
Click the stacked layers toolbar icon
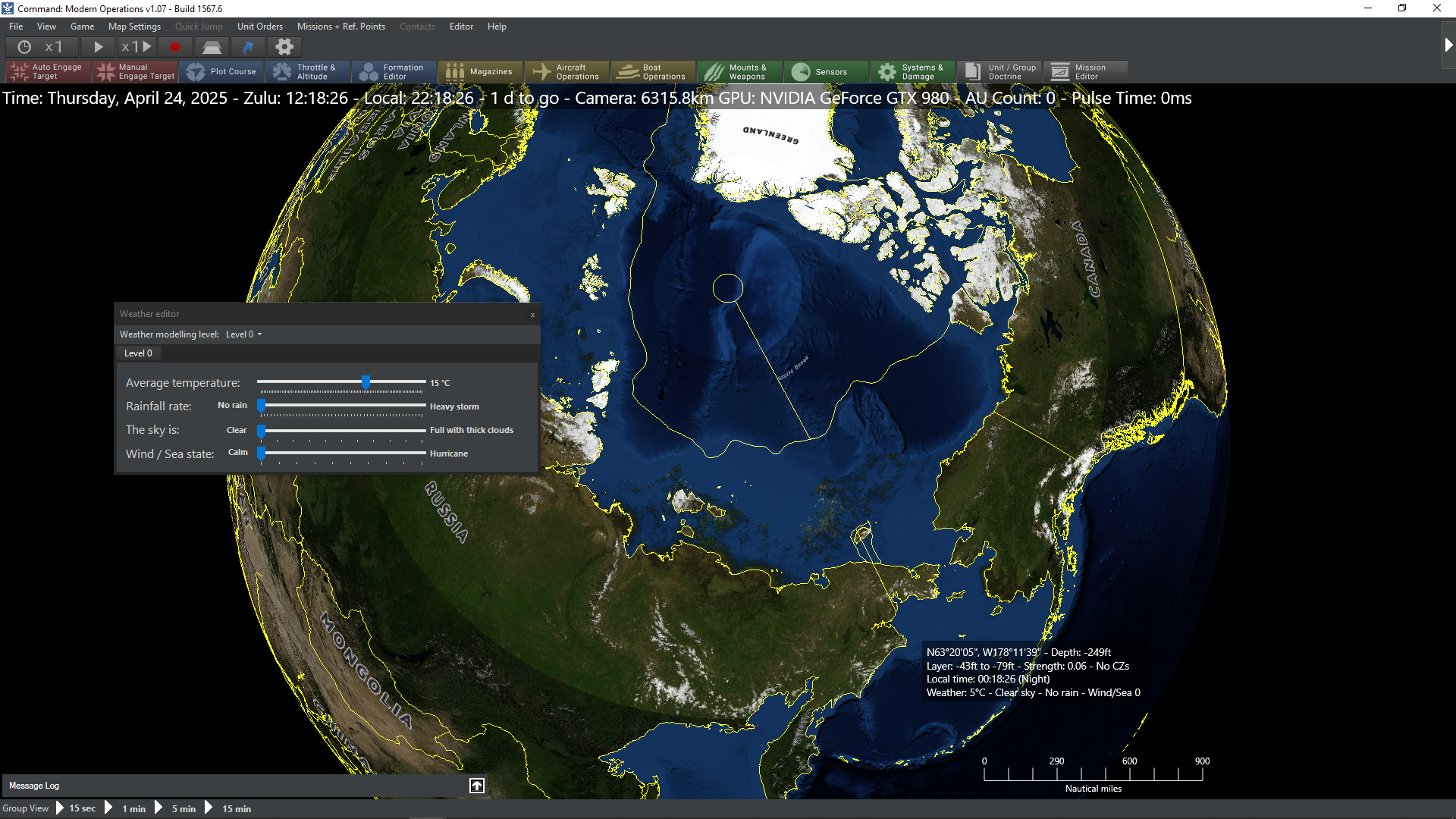(212, 47)
